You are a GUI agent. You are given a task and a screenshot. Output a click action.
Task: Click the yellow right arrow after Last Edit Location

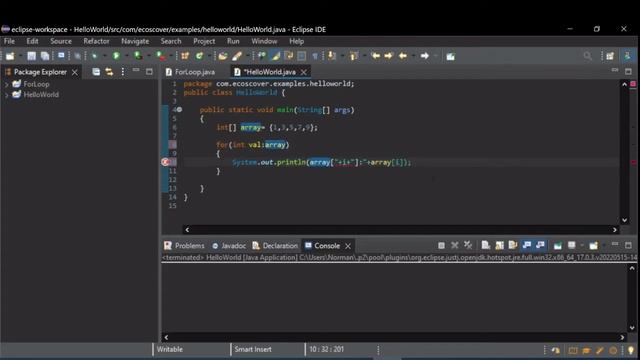(389, 56)
